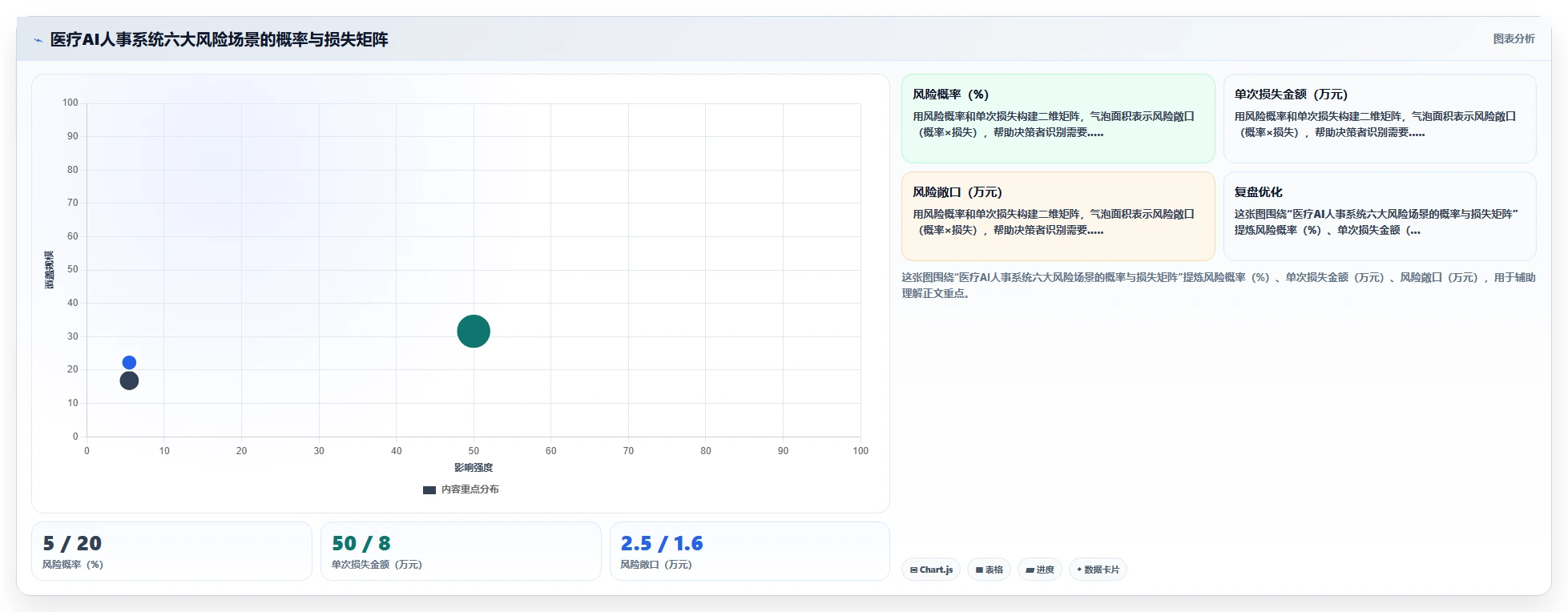This screenshot has height=612, width=1568.
Task: Click the 图表分析 label at top right
Action: pos(1514,38)
